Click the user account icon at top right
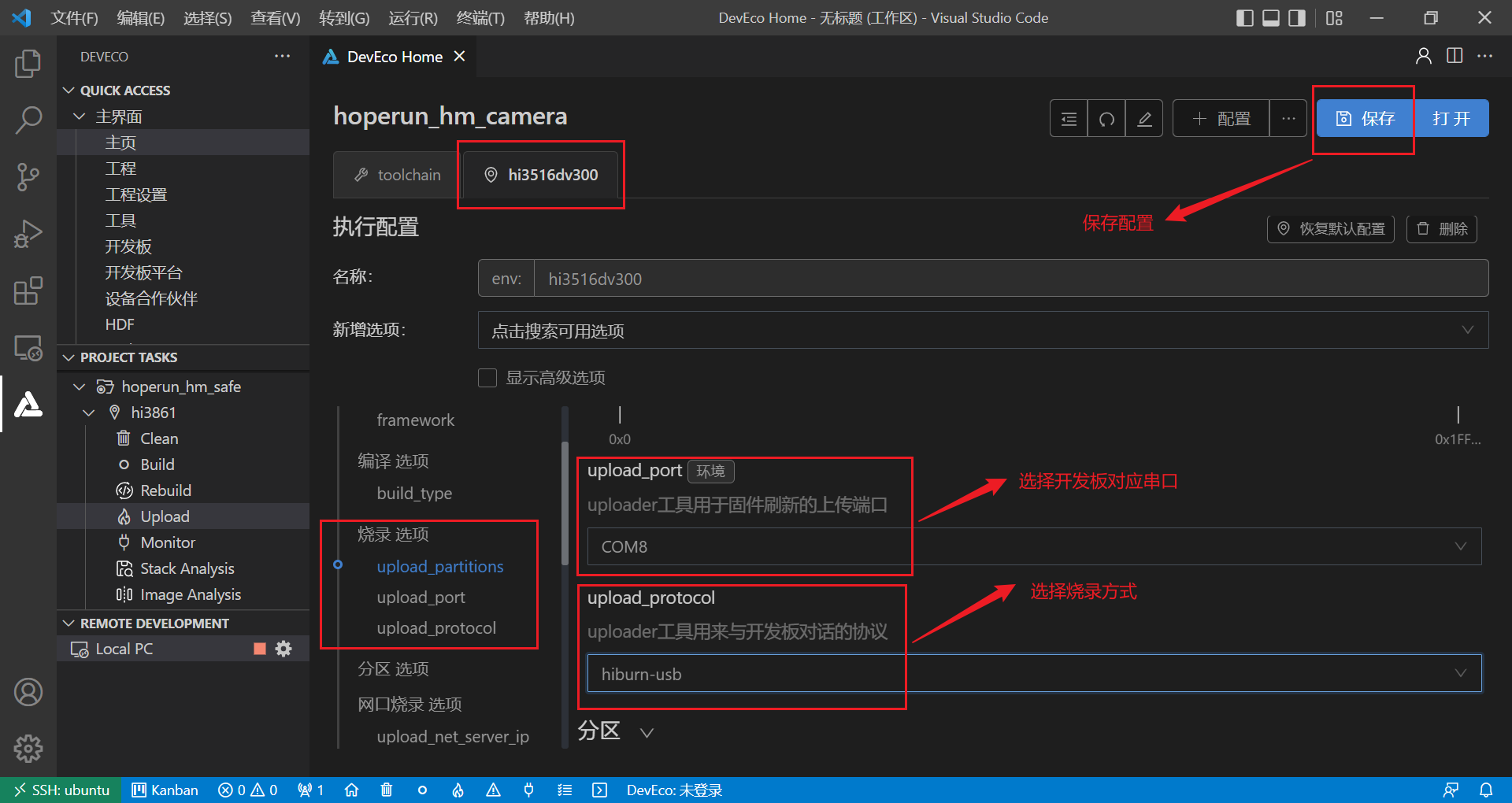Screen dimensions: 1512x803 [1423, 56]
